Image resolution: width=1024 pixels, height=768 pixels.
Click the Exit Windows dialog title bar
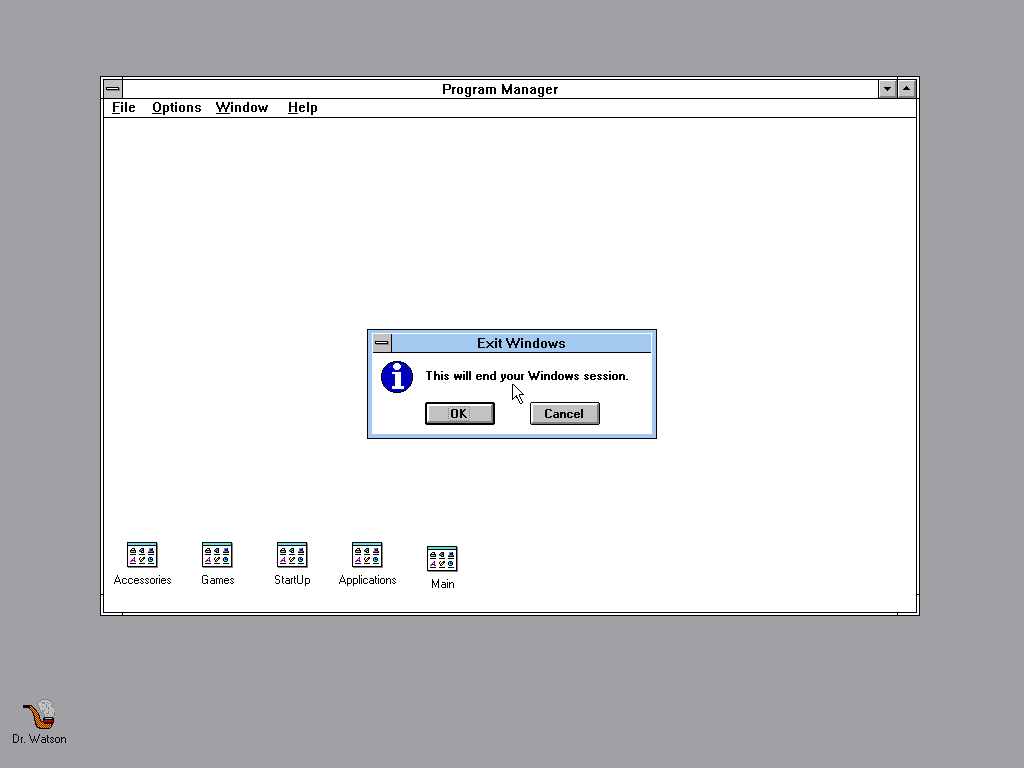(x=521, y=343)
